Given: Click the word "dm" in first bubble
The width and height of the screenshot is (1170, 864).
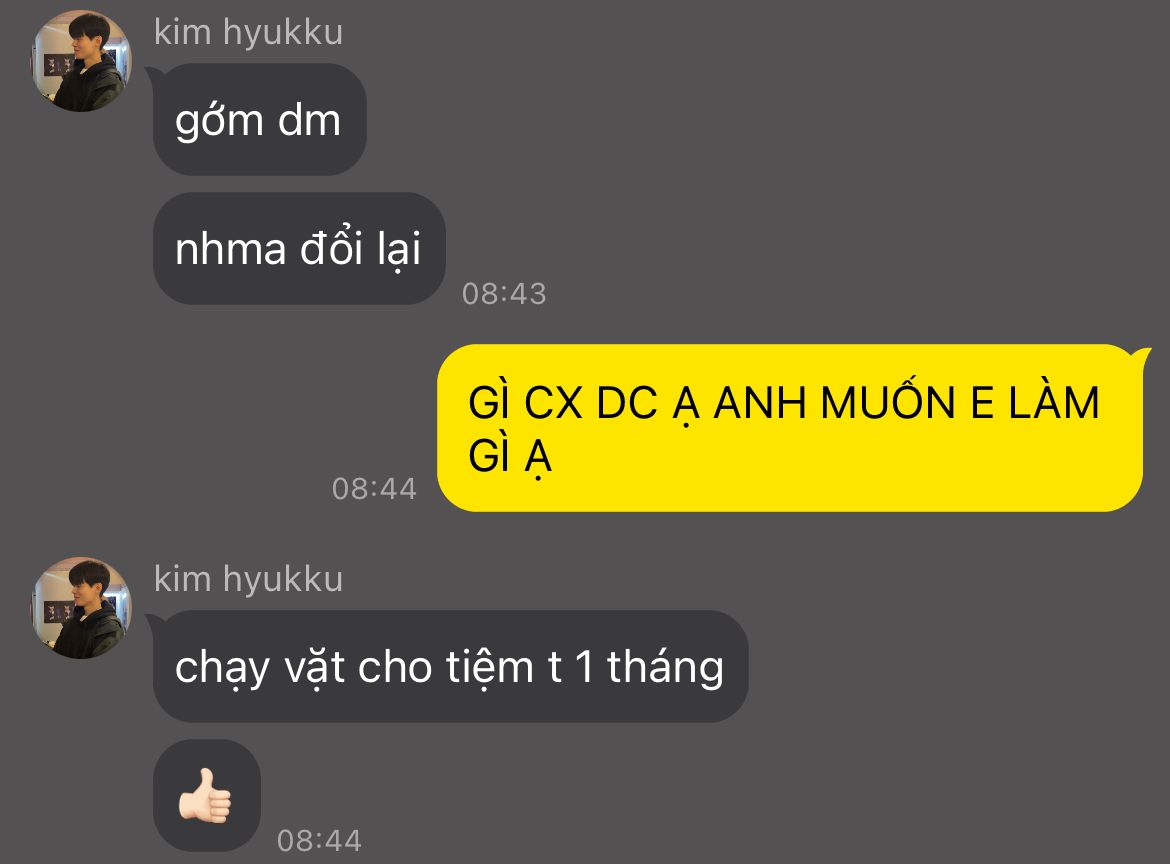Looking at the screenshot, I should coord(309,120).
